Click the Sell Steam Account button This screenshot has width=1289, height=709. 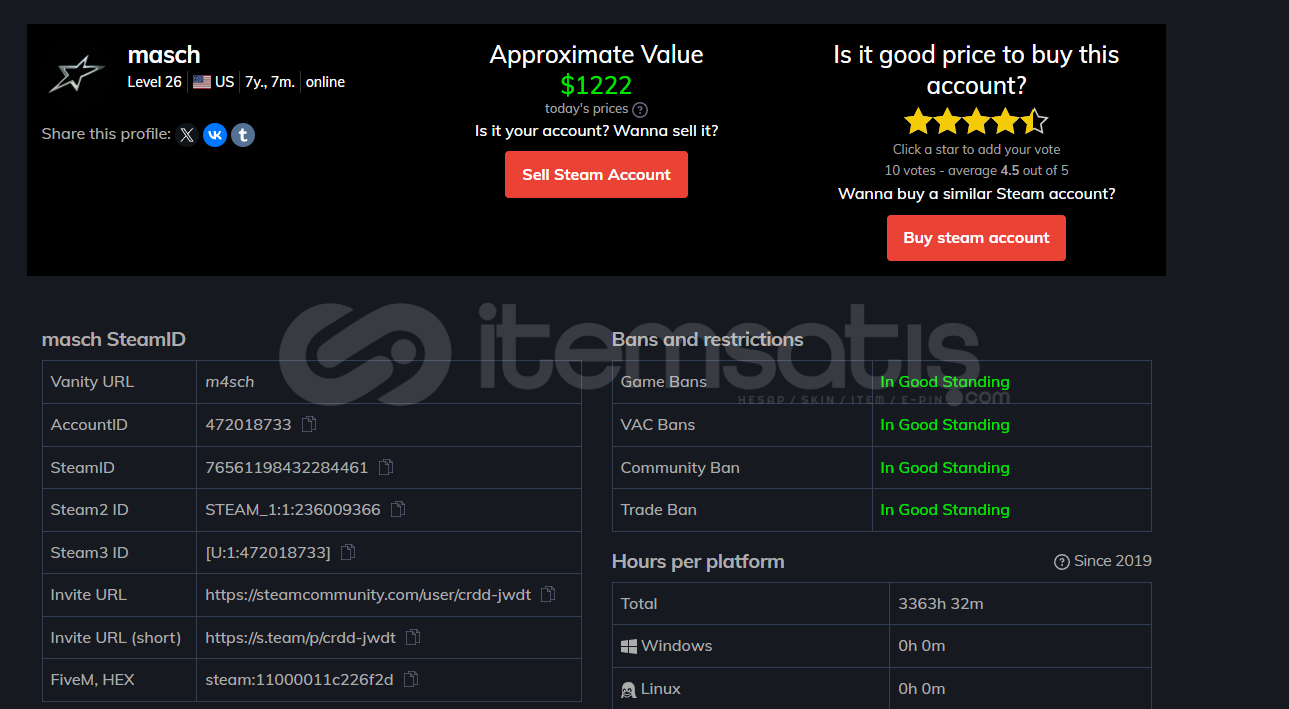[596, 174]
